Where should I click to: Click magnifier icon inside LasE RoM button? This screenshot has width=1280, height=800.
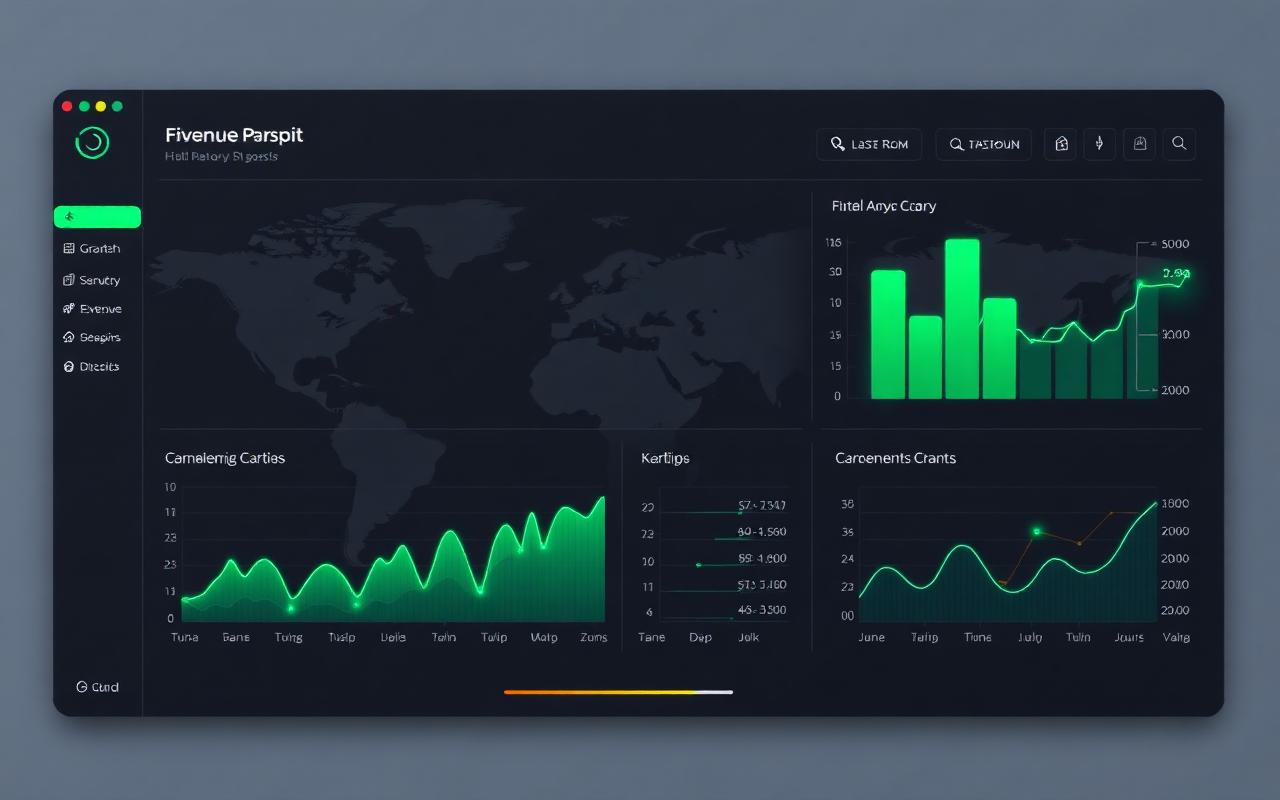(837, 144)
